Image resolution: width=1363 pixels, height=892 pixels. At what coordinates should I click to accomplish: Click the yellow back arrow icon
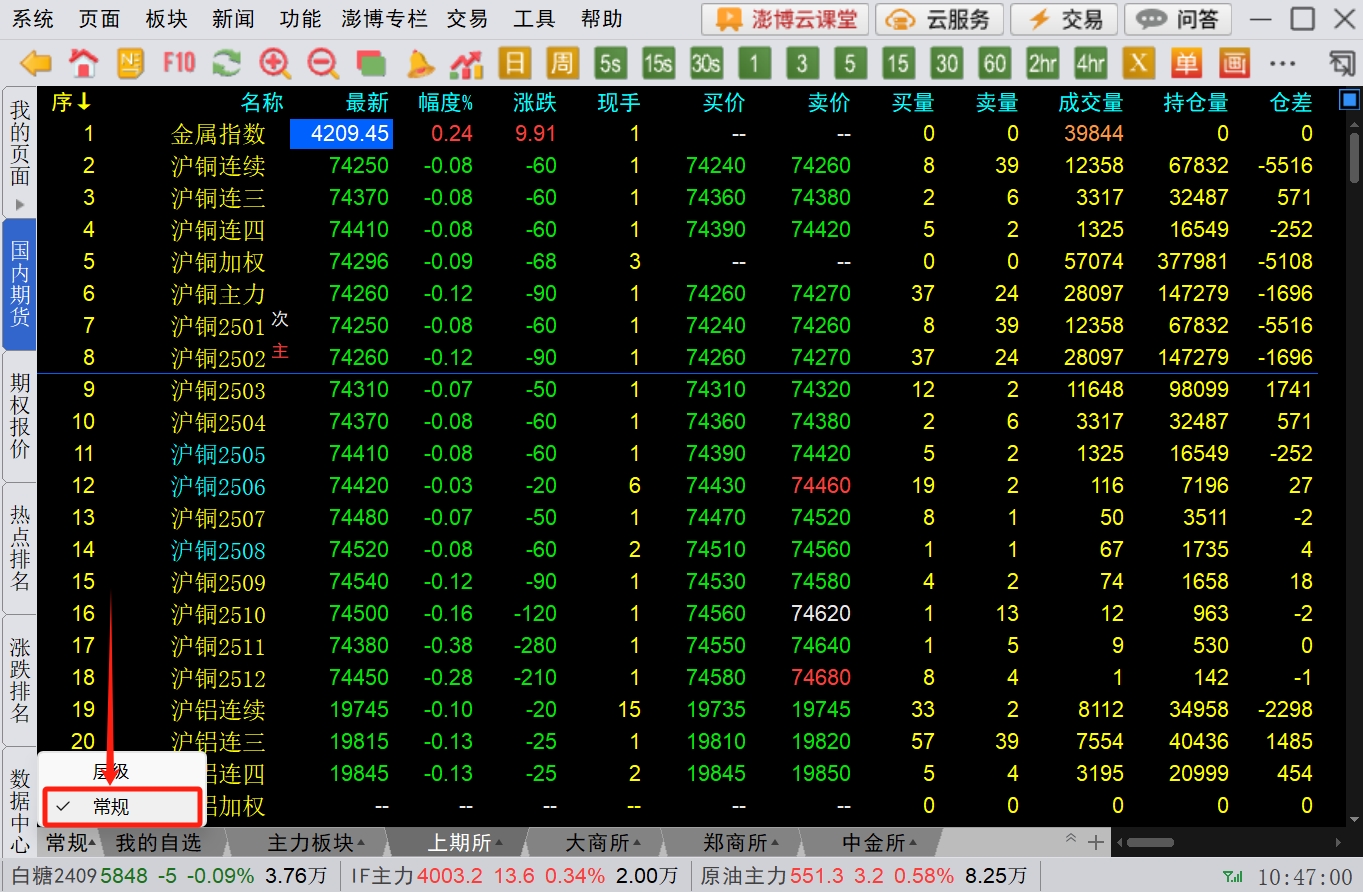point(36,64)
